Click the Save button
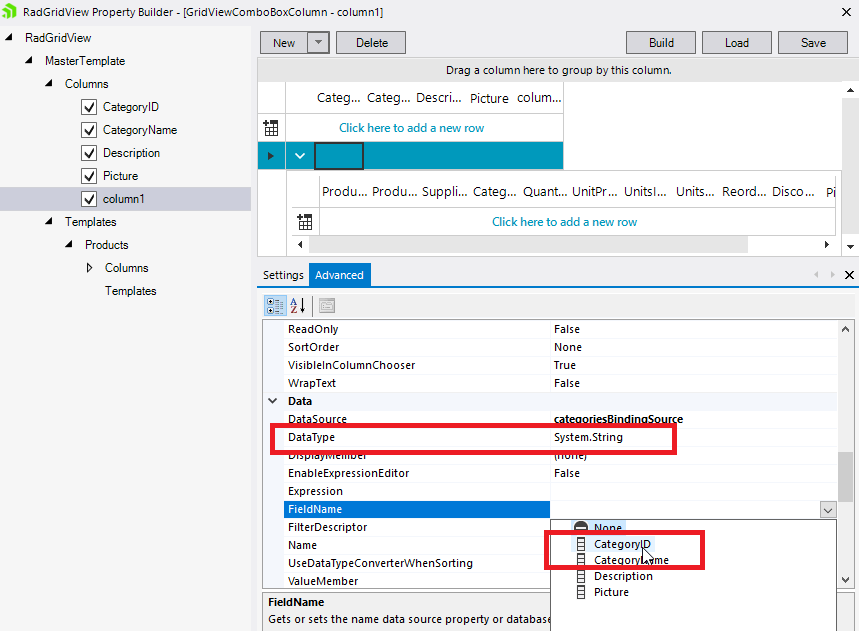Viewport: 859px width, 631px height. [813, 43]
